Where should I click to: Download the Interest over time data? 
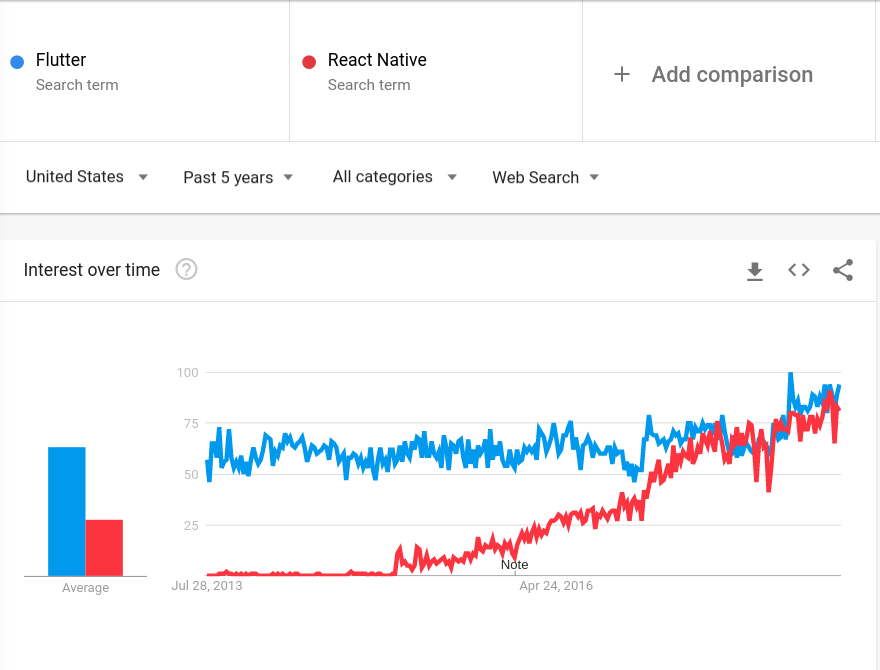pos(755,270)
